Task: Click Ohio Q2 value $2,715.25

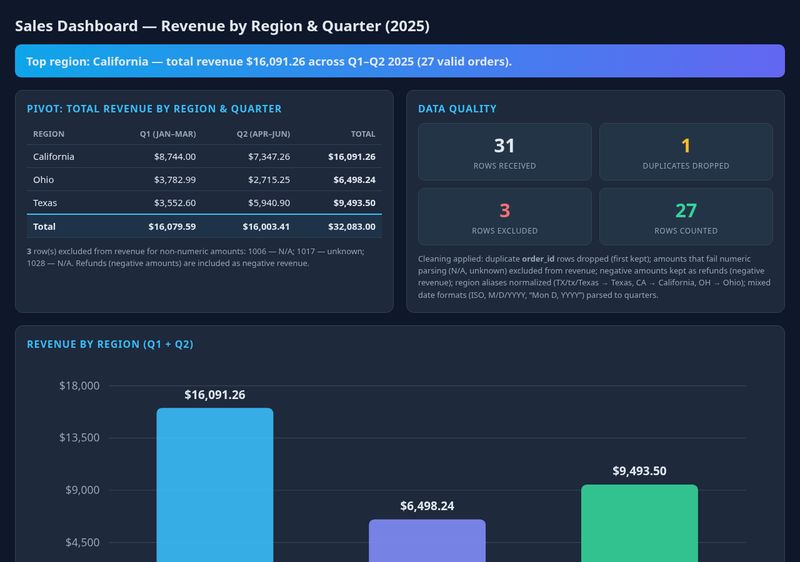Action: (x=269, y=180)
